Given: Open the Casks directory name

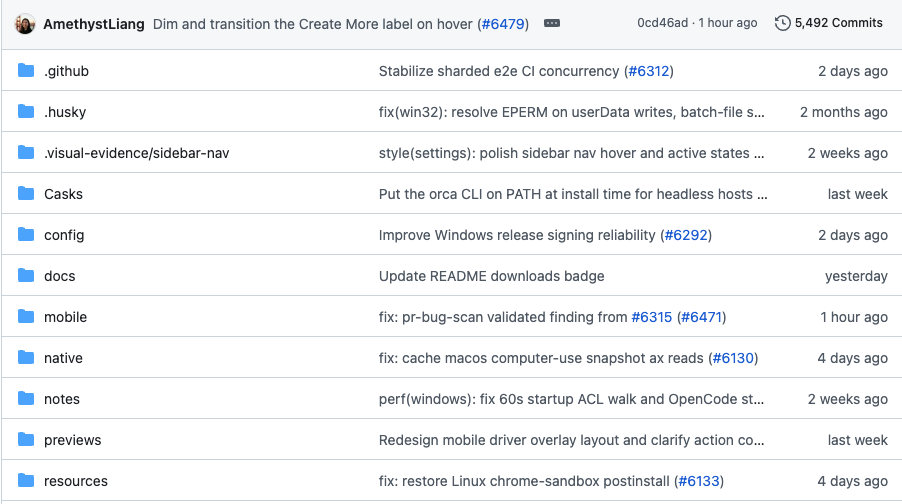Looking at the screenshot, I should pyautogui.click(x=63, y=194).
